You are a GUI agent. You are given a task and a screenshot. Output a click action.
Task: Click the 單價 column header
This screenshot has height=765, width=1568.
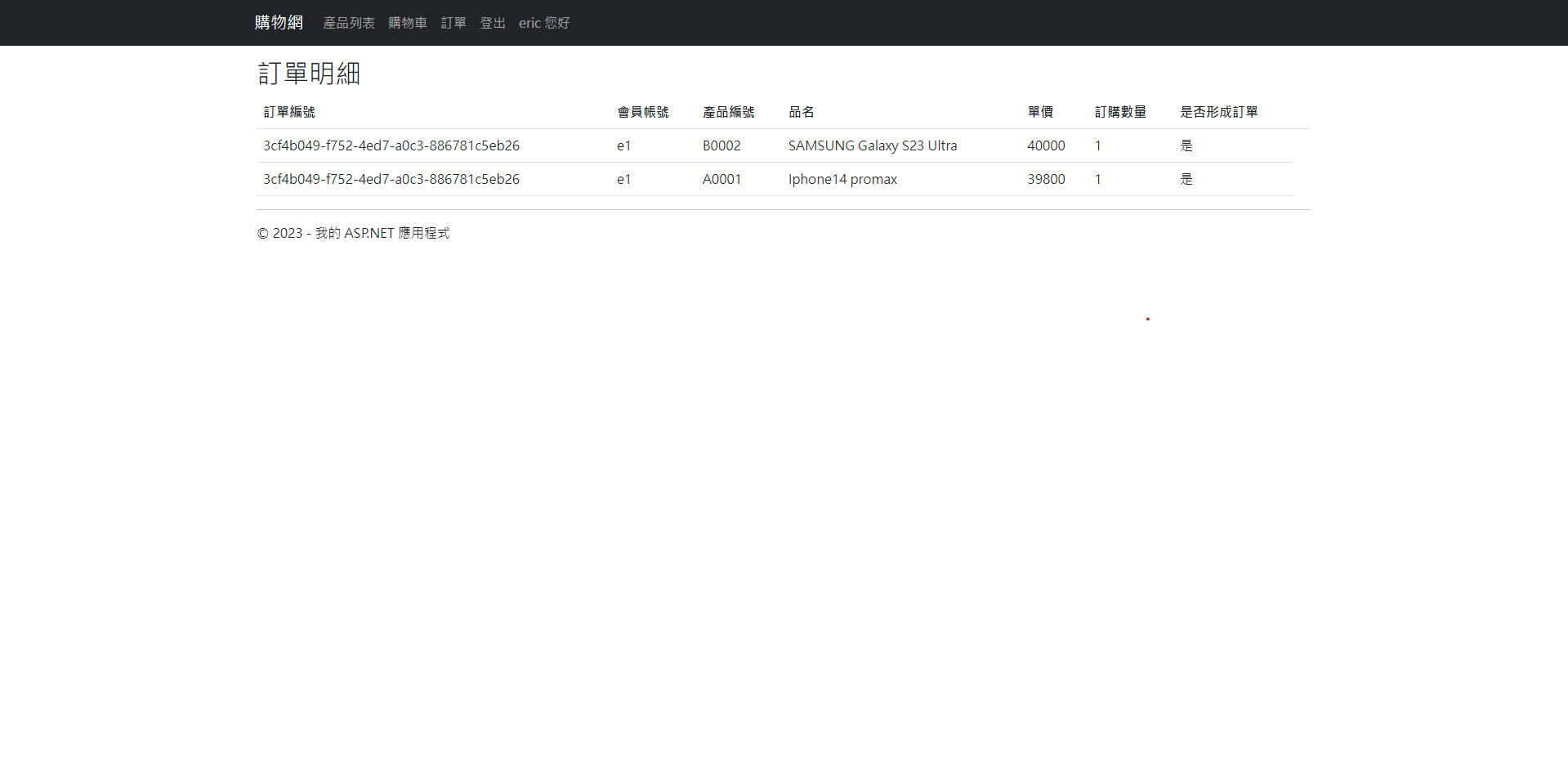1040,112
